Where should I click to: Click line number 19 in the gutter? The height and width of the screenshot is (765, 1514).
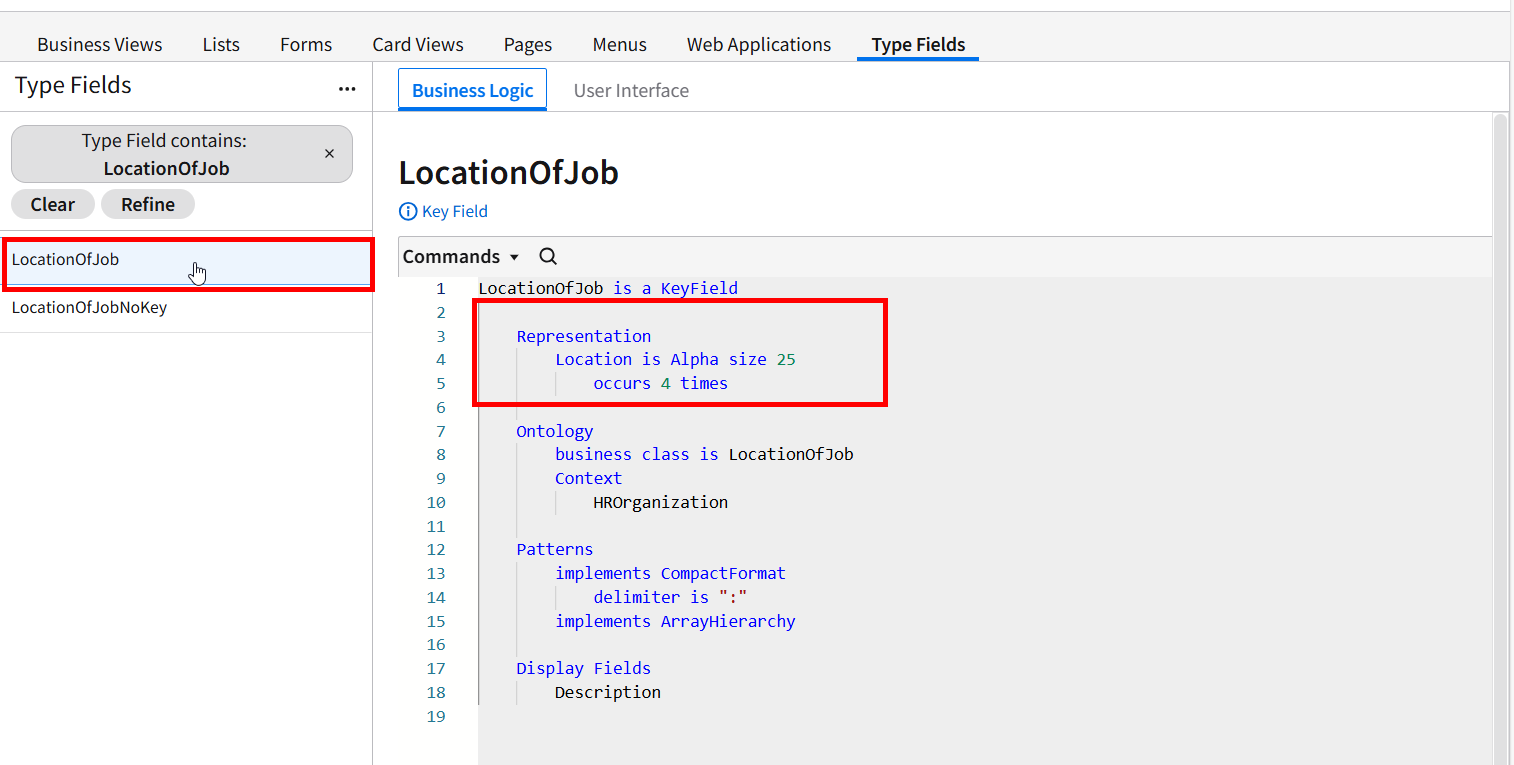(x=435, y=716)
